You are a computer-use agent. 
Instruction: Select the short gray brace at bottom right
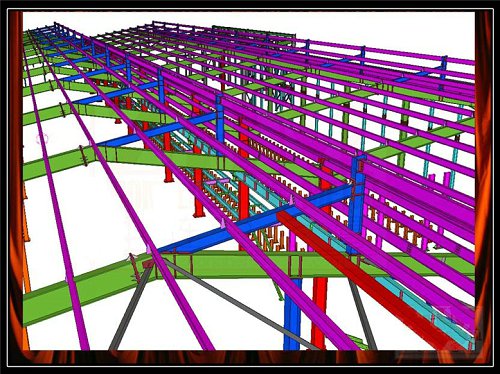(362, 313)
